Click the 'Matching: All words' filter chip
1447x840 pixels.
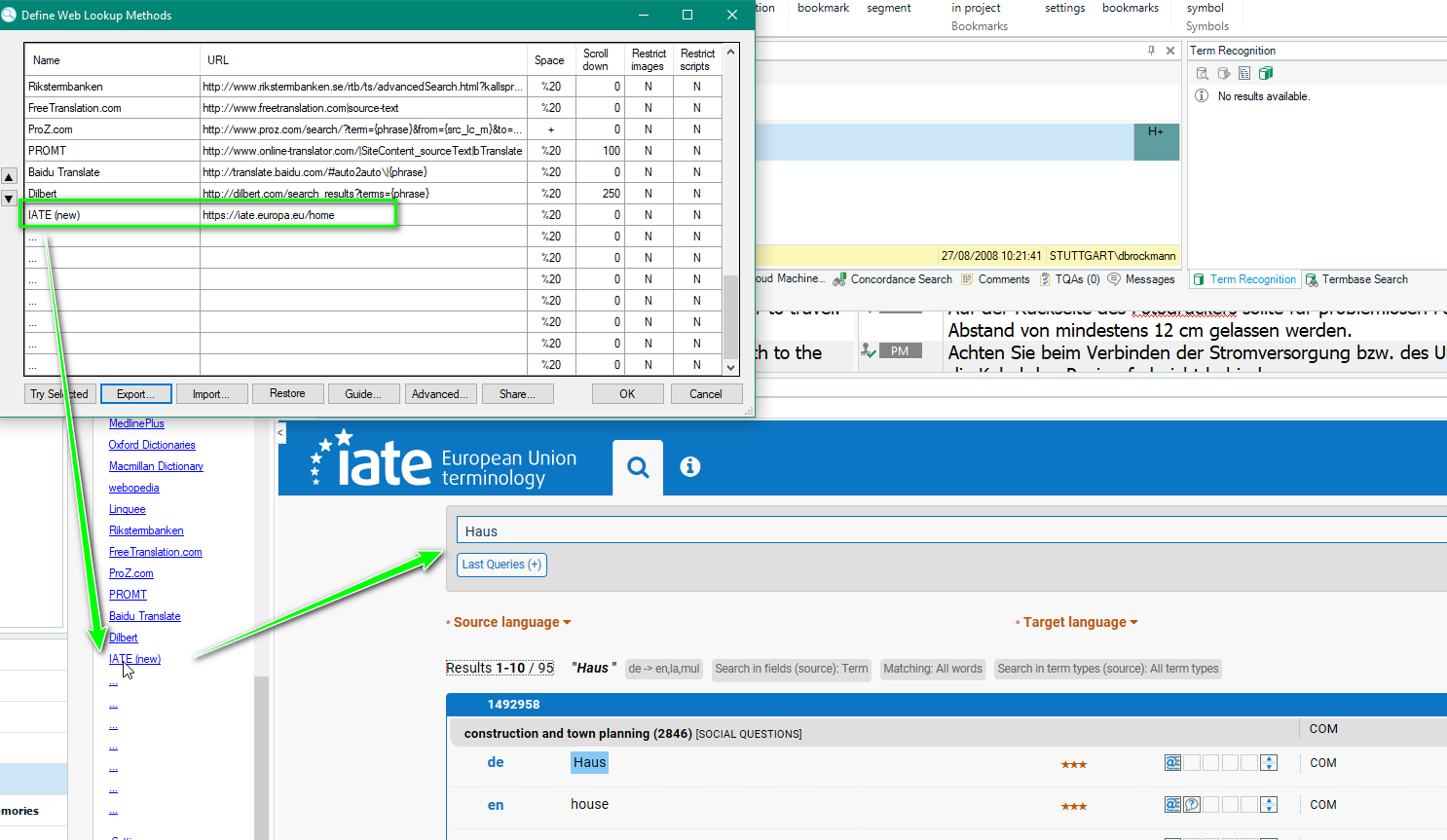pos(933,669)
